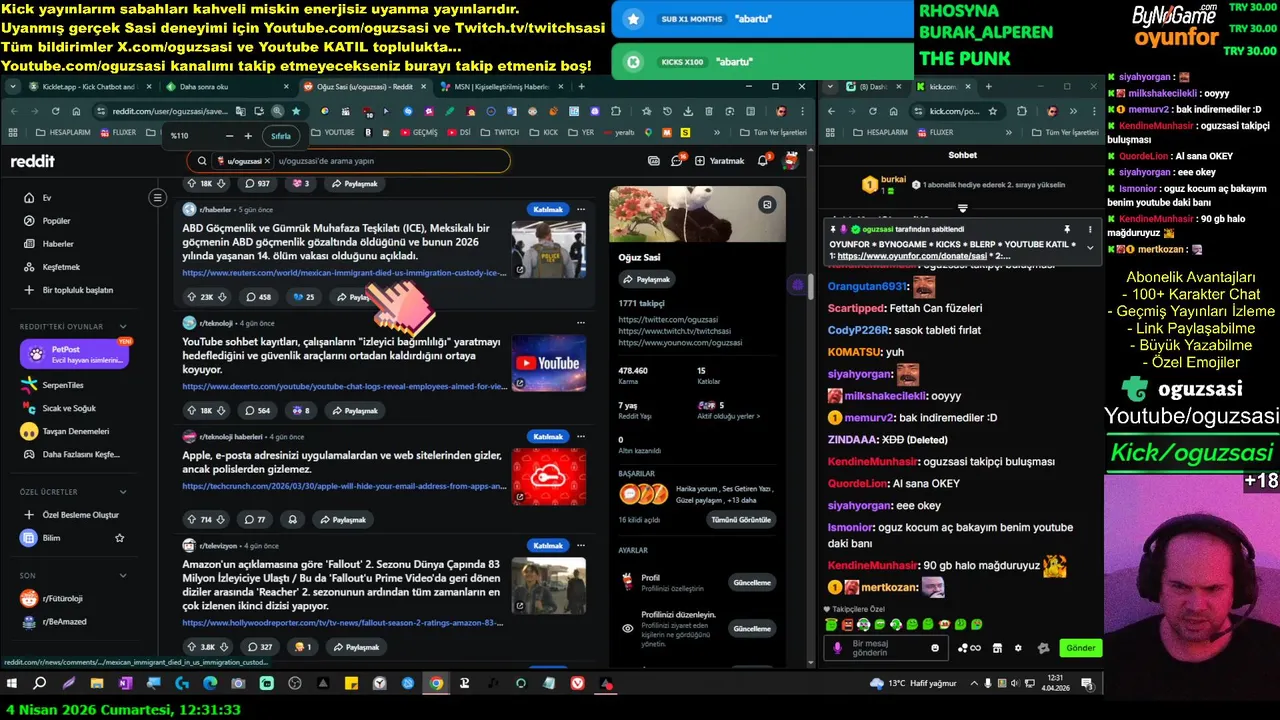The image size is (1280, 720).
Task: Click the Gönder button in Kick chat
Action: 1080,648
